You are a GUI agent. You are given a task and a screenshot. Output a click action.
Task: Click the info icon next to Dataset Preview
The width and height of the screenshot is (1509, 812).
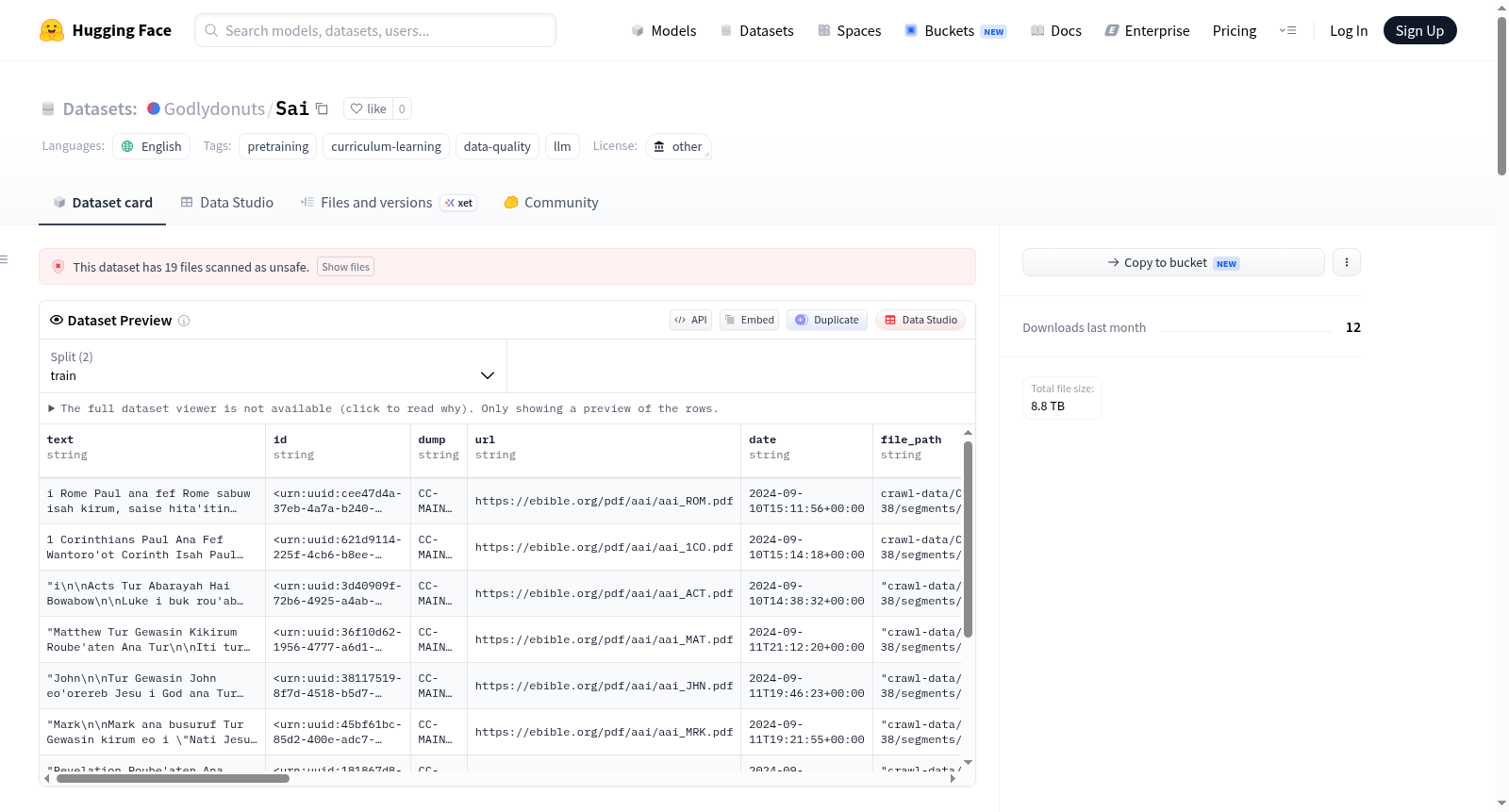[184, 321]
